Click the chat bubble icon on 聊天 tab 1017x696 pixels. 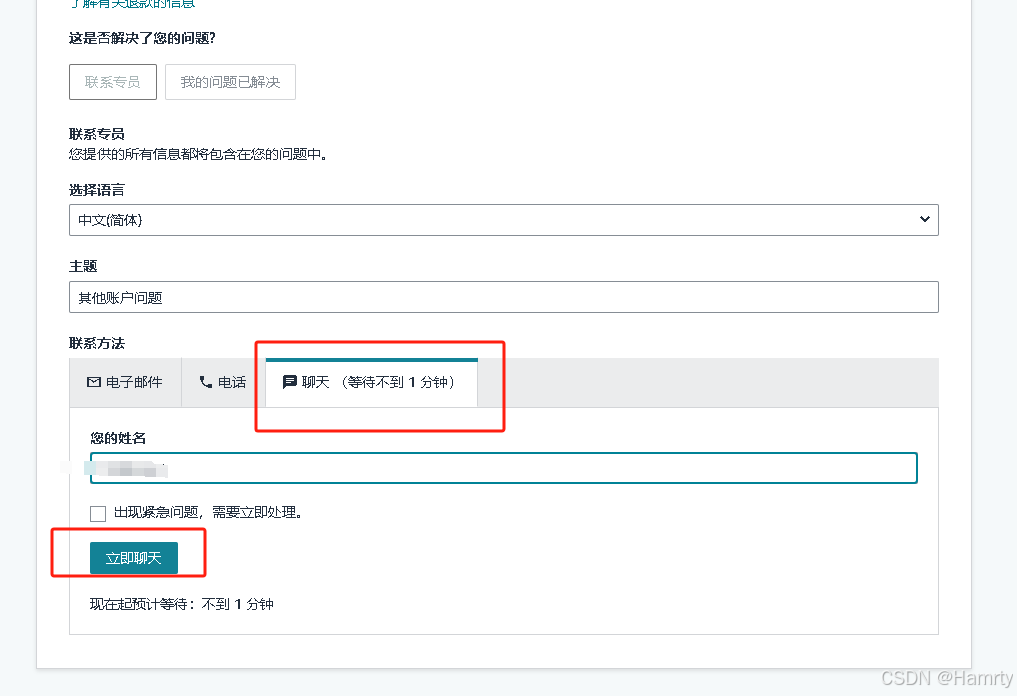point(290,382)
